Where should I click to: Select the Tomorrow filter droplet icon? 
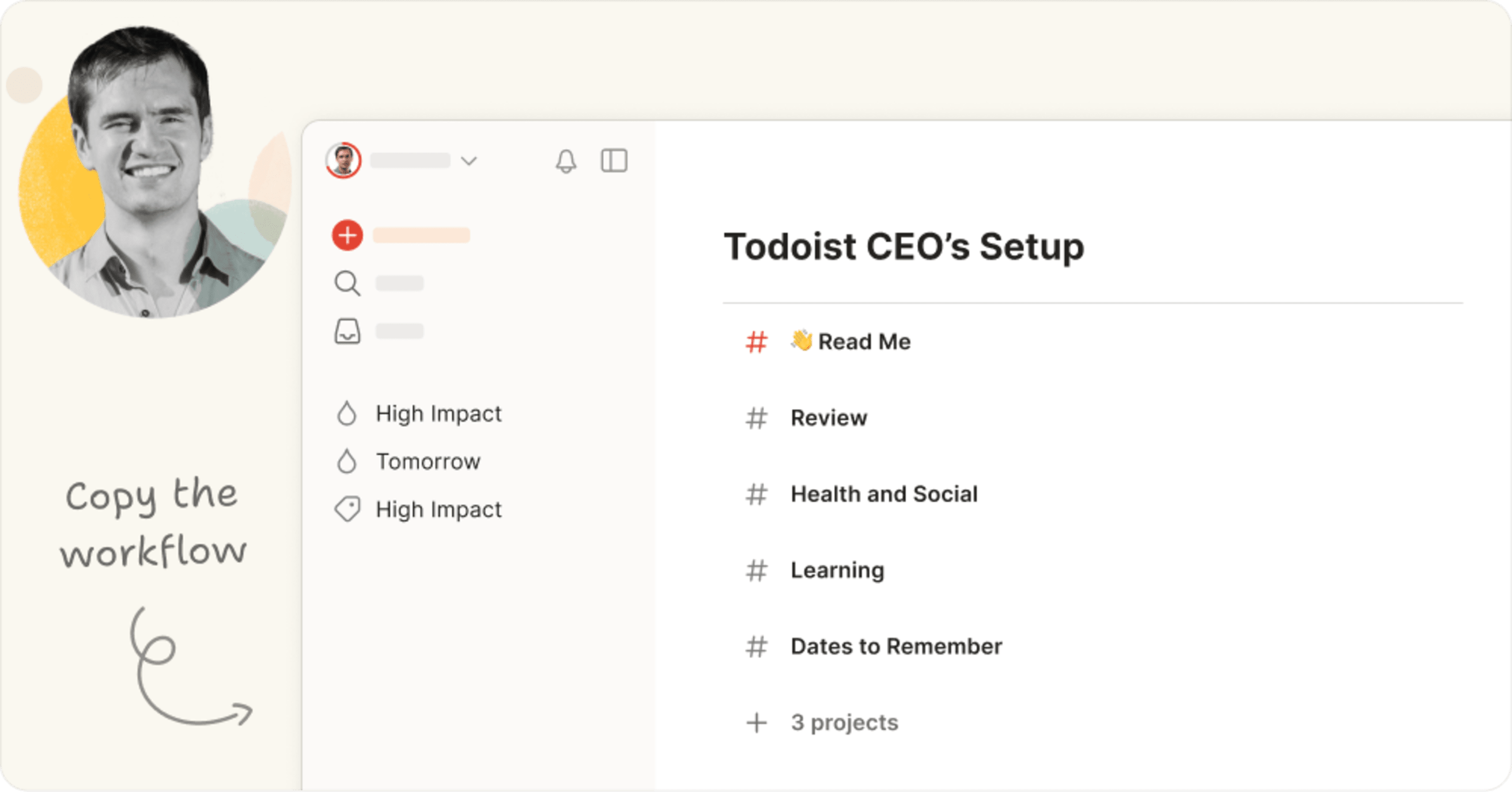[347, 461]
